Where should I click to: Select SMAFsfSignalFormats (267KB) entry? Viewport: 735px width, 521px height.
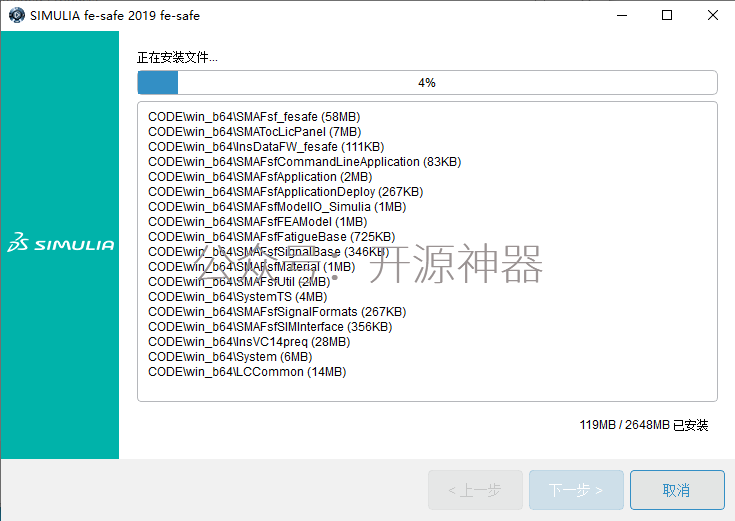click(x=277, y=312)
